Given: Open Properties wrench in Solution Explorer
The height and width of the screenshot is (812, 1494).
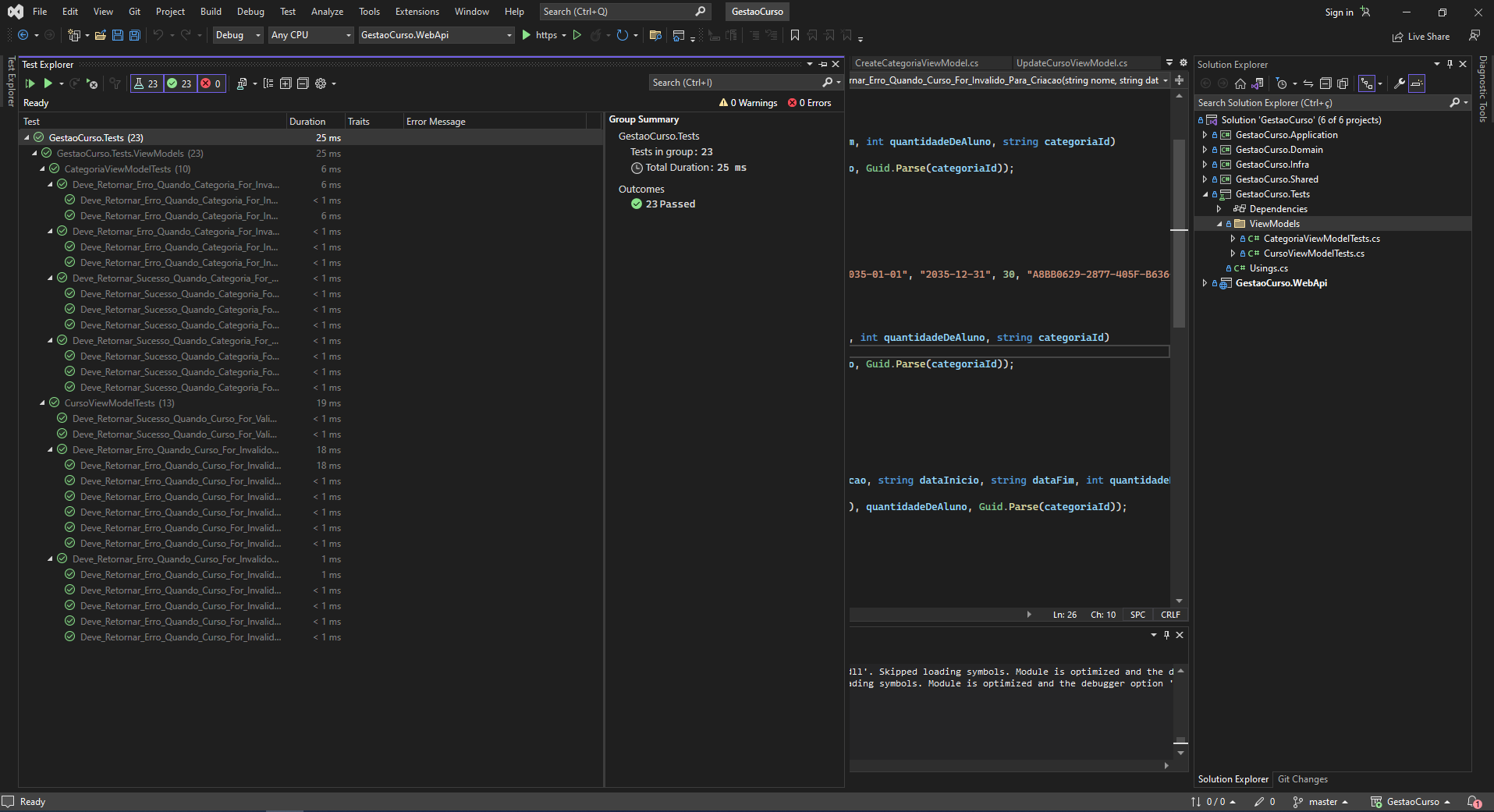Looking at the screenshot, I should [1400, 83].
